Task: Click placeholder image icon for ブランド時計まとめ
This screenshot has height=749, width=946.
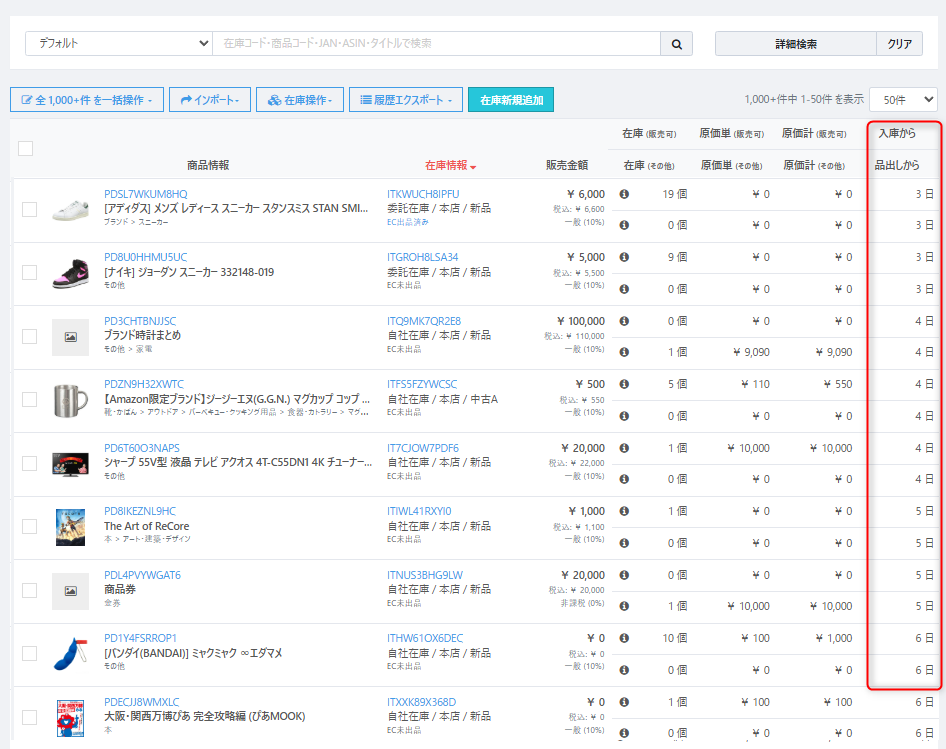Action: click(x=71, y=337)
